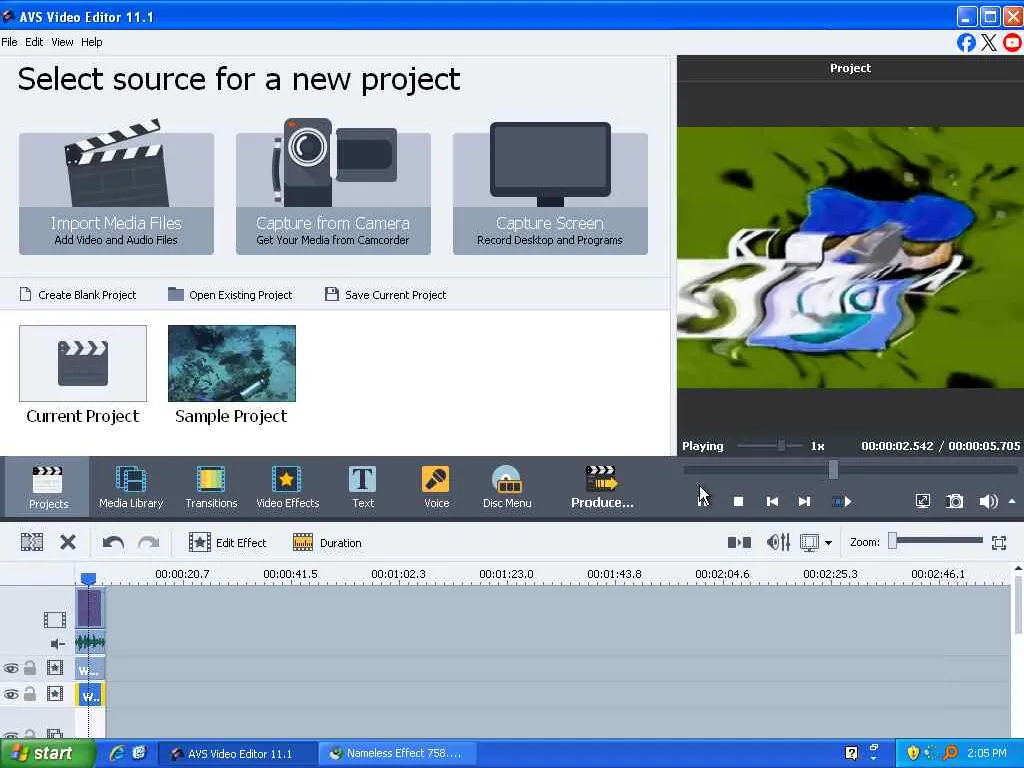Click the Duration button
The height and width of the screenshot is (768, 1024).
tap(327, 543)
